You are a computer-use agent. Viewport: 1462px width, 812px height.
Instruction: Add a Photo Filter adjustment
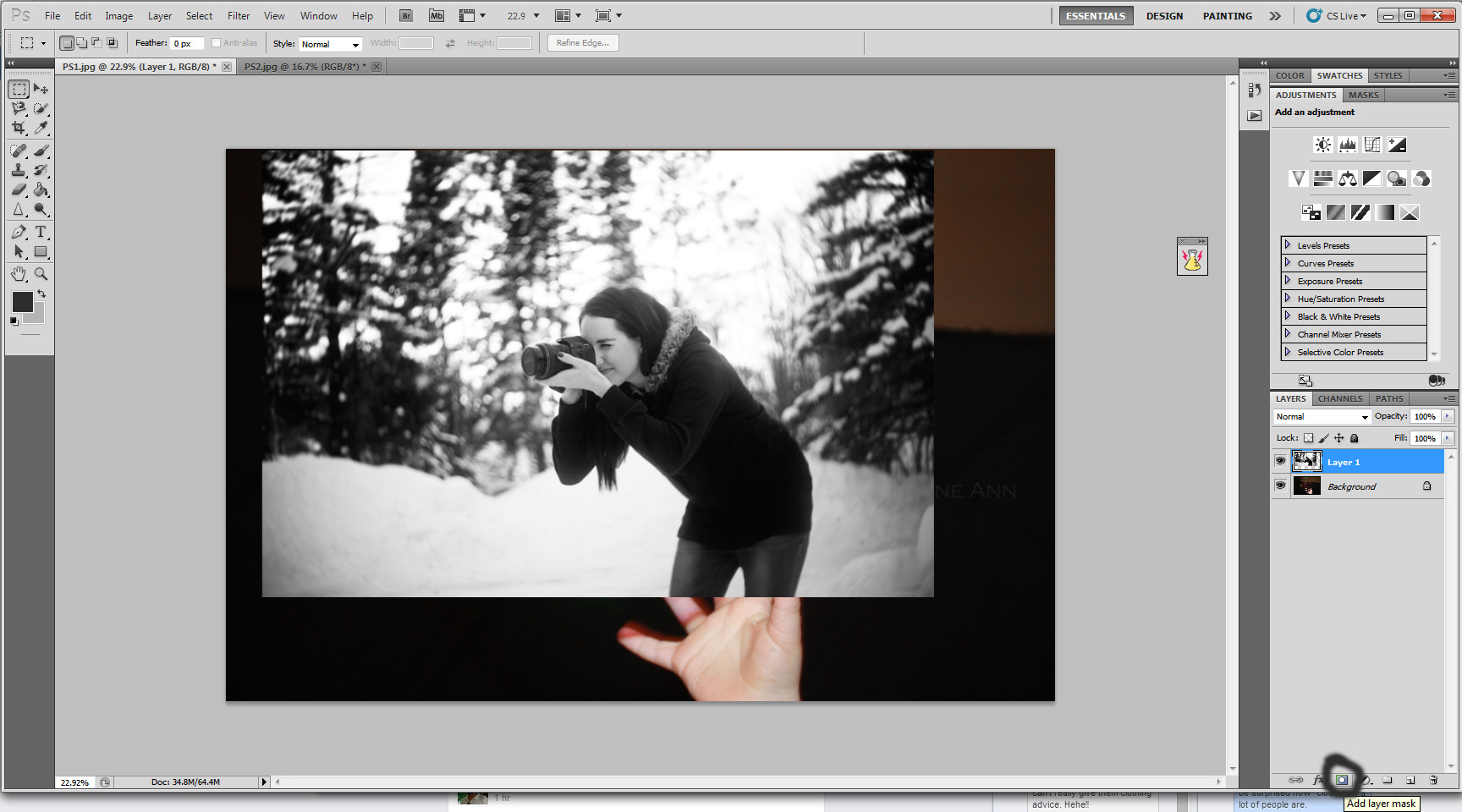pos(1397,178)
